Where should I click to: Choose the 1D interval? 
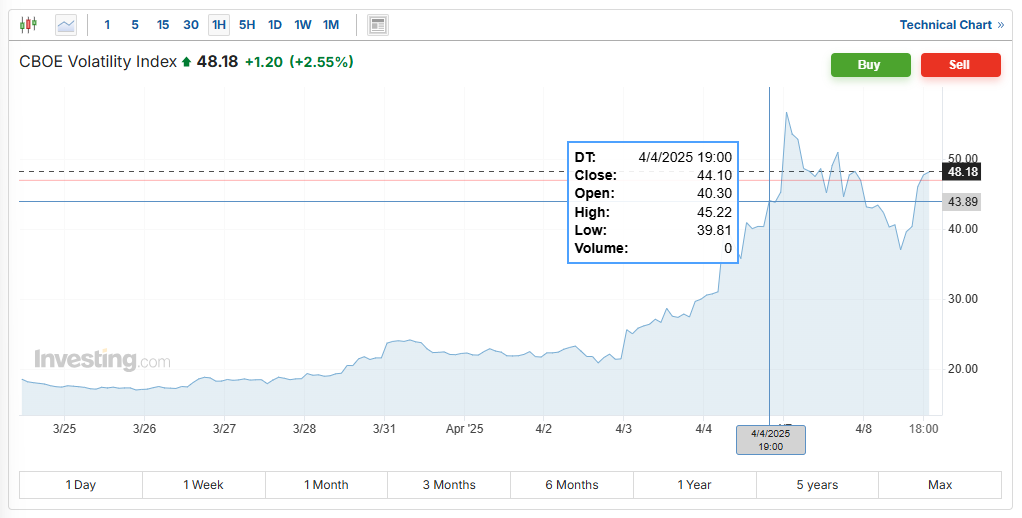pos(275,25)
